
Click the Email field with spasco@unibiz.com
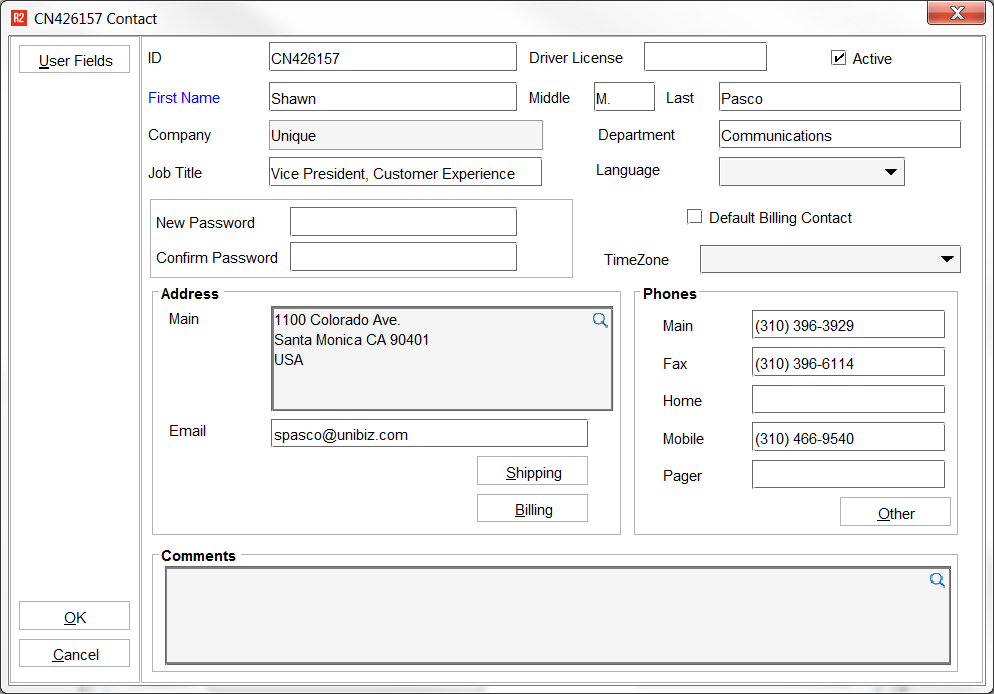point(429,434)
